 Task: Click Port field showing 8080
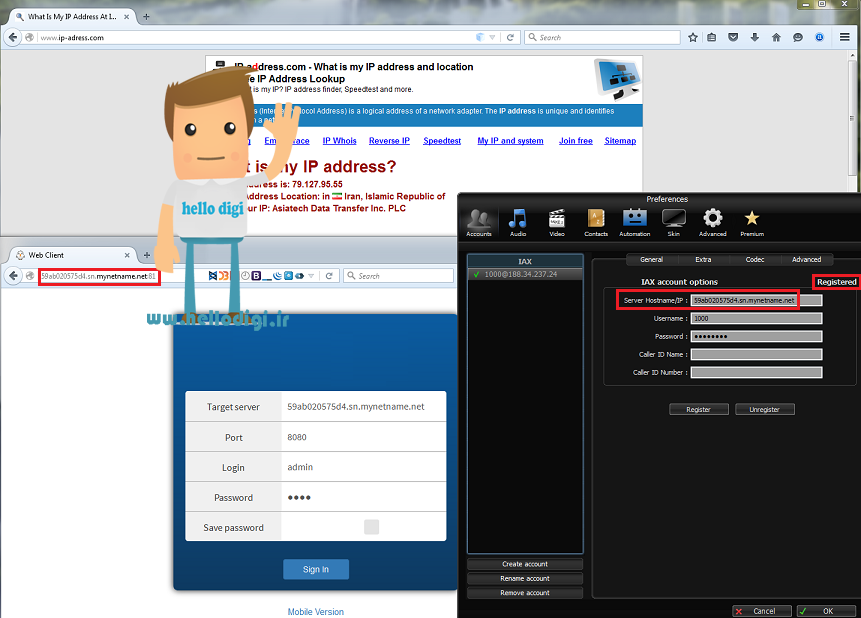coord(364,437)
